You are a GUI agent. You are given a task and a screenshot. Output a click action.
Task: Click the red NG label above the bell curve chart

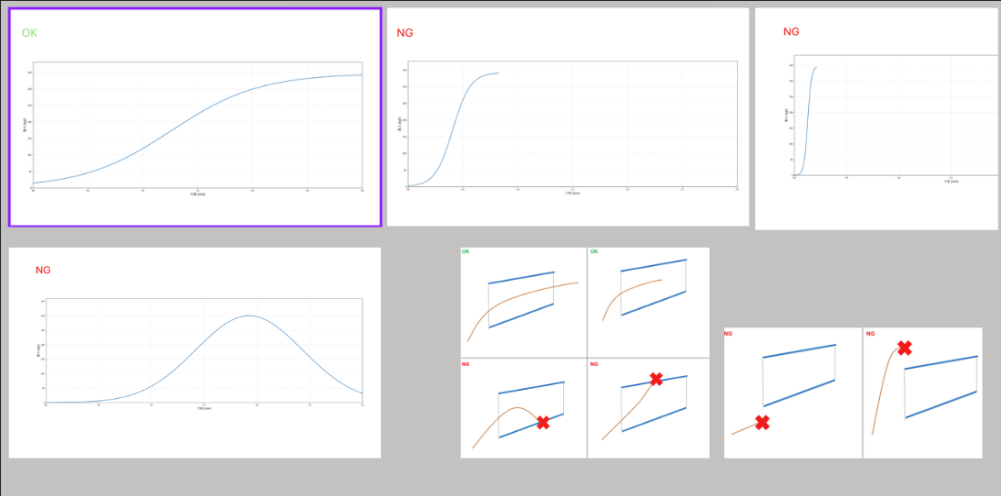point(43,270)
